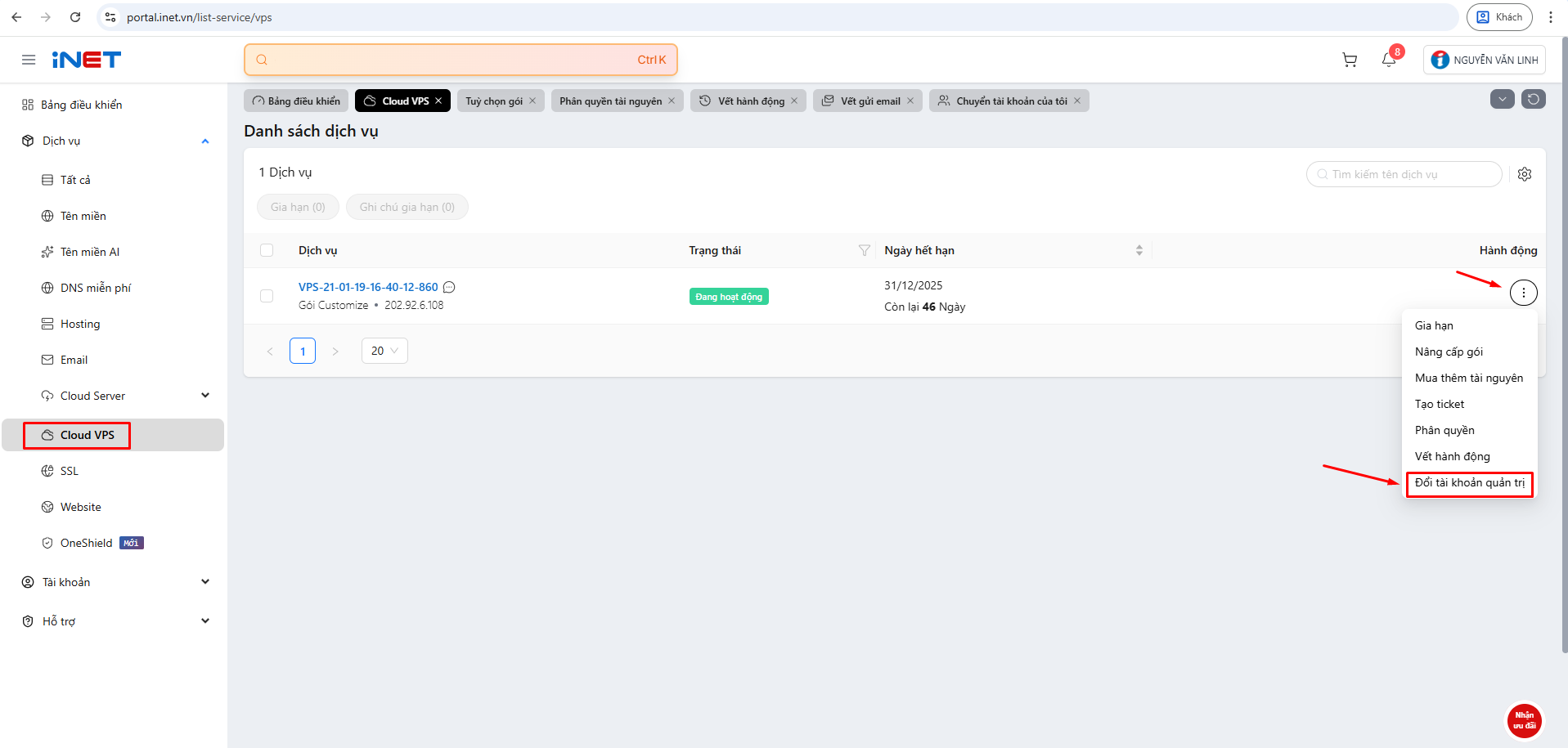Switch to the Bảng điều khiển tab
The width and height of the screenshot is (1568, 748).
296,101
